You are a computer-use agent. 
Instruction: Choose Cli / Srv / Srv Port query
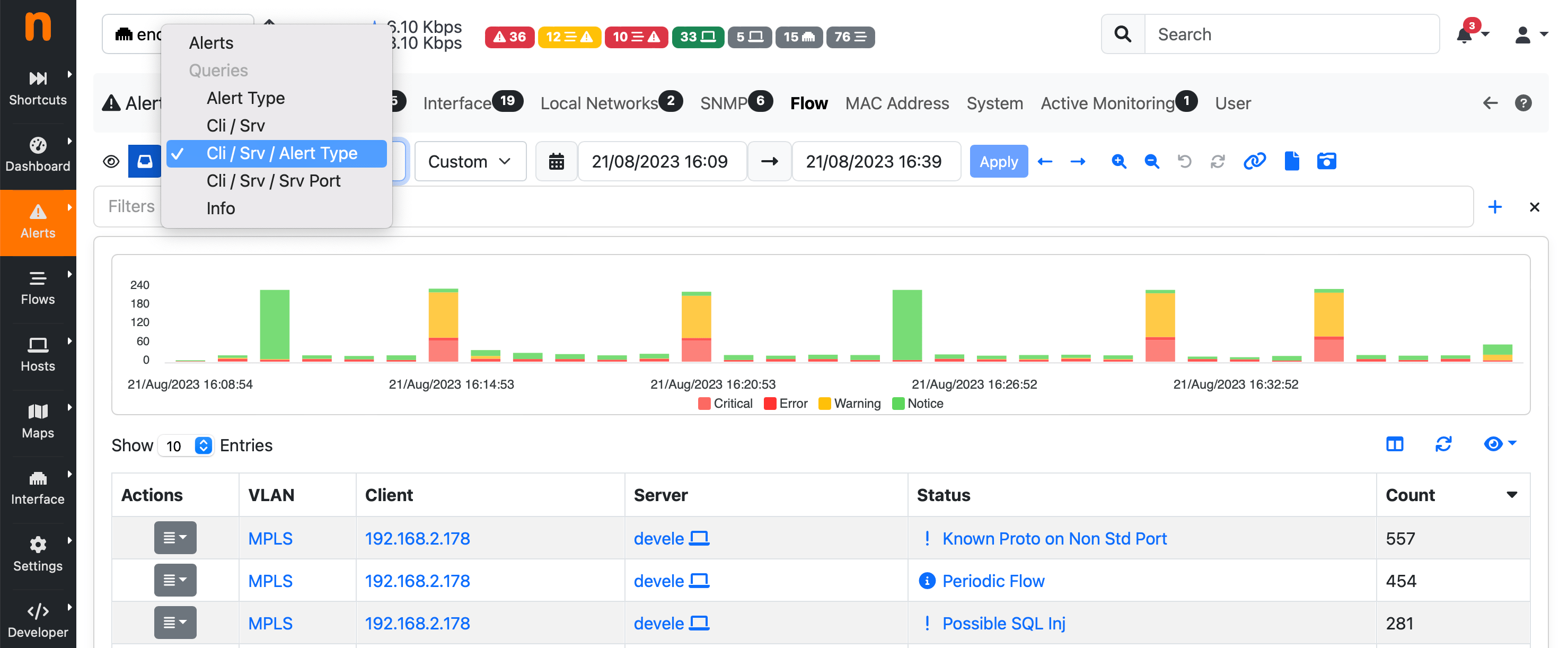[276, 181]
